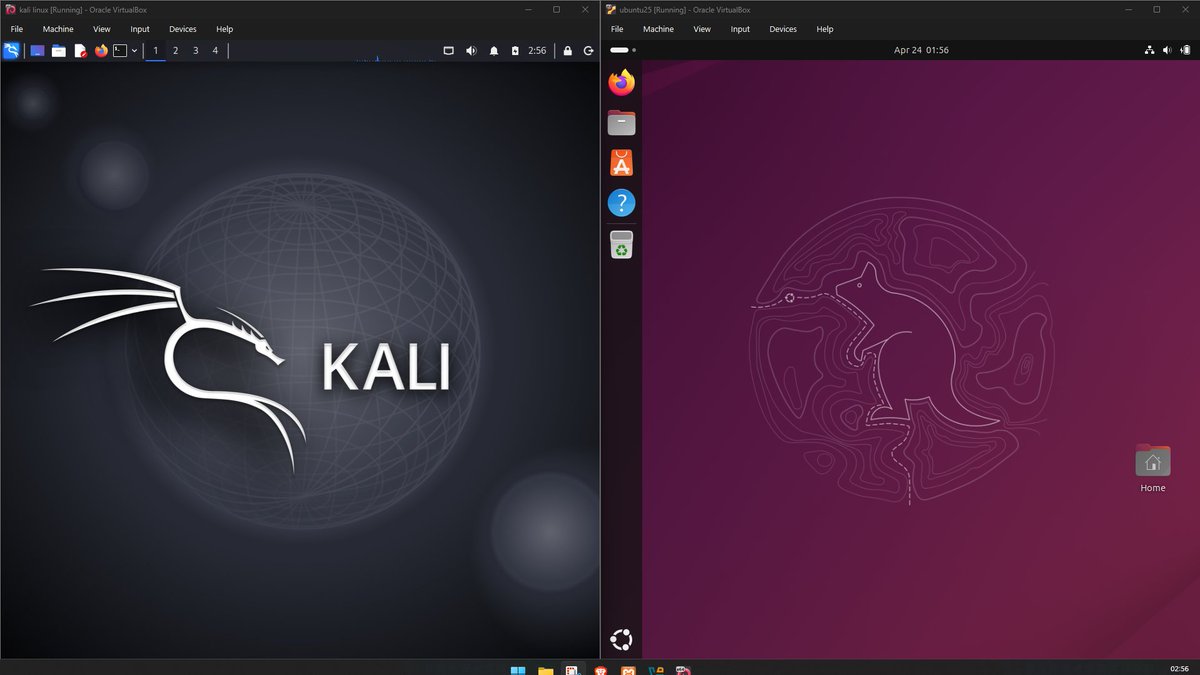Click the Windows taskbar clock 02:56

click(x=1179, y=668)
